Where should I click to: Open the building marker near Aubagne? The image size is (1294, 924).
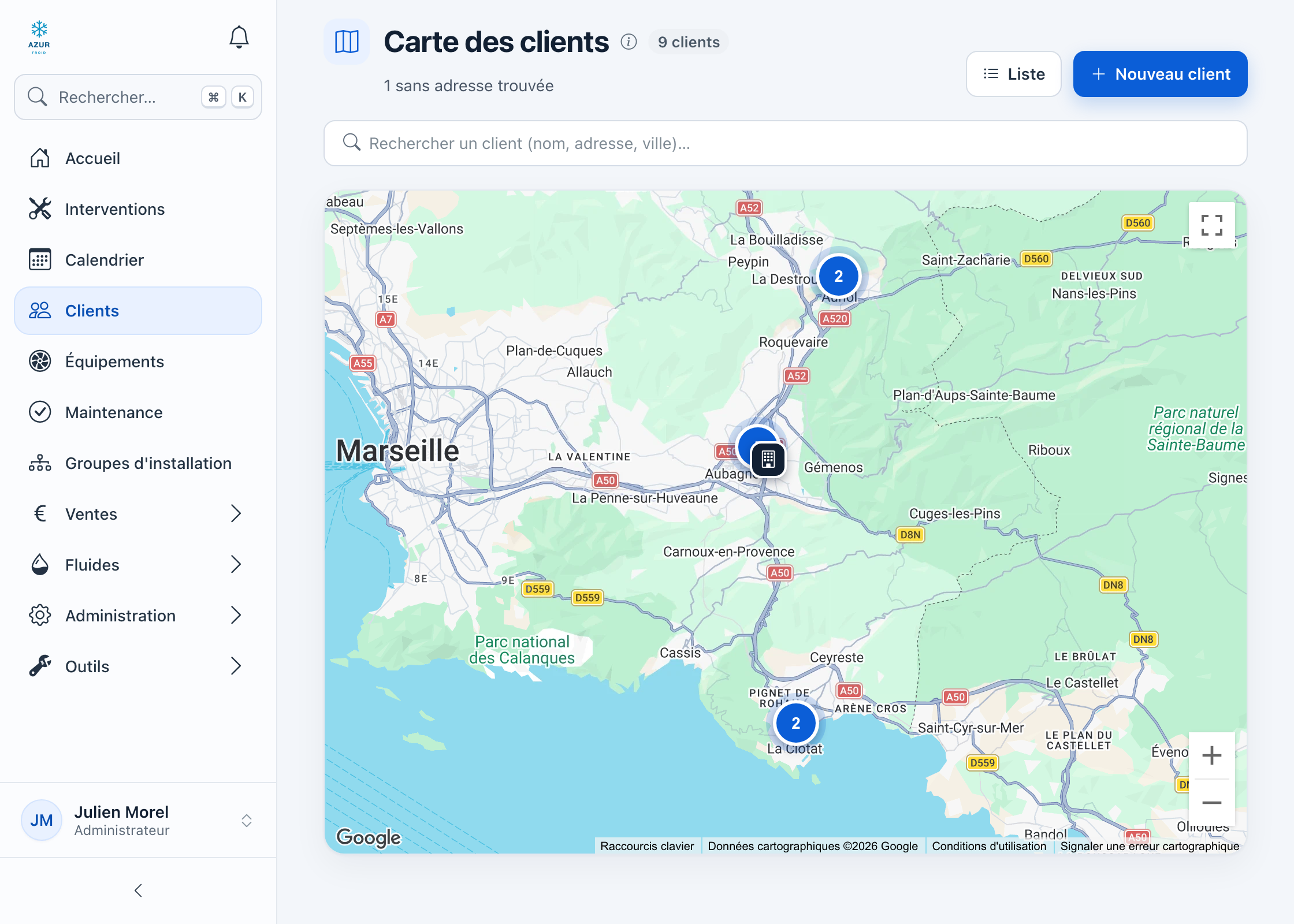click(x=768, y=459)
